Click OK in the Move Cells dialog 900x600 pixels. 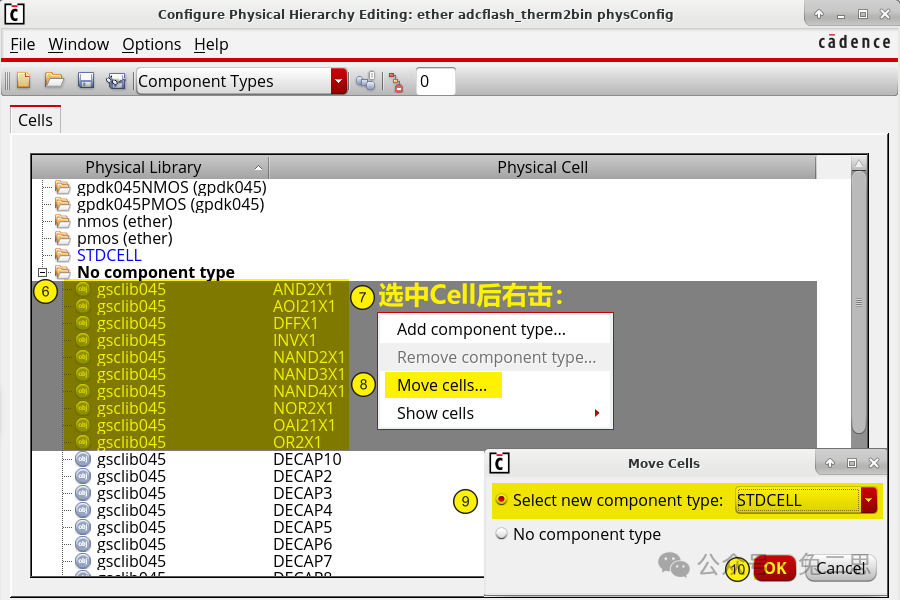coord(774,568)
